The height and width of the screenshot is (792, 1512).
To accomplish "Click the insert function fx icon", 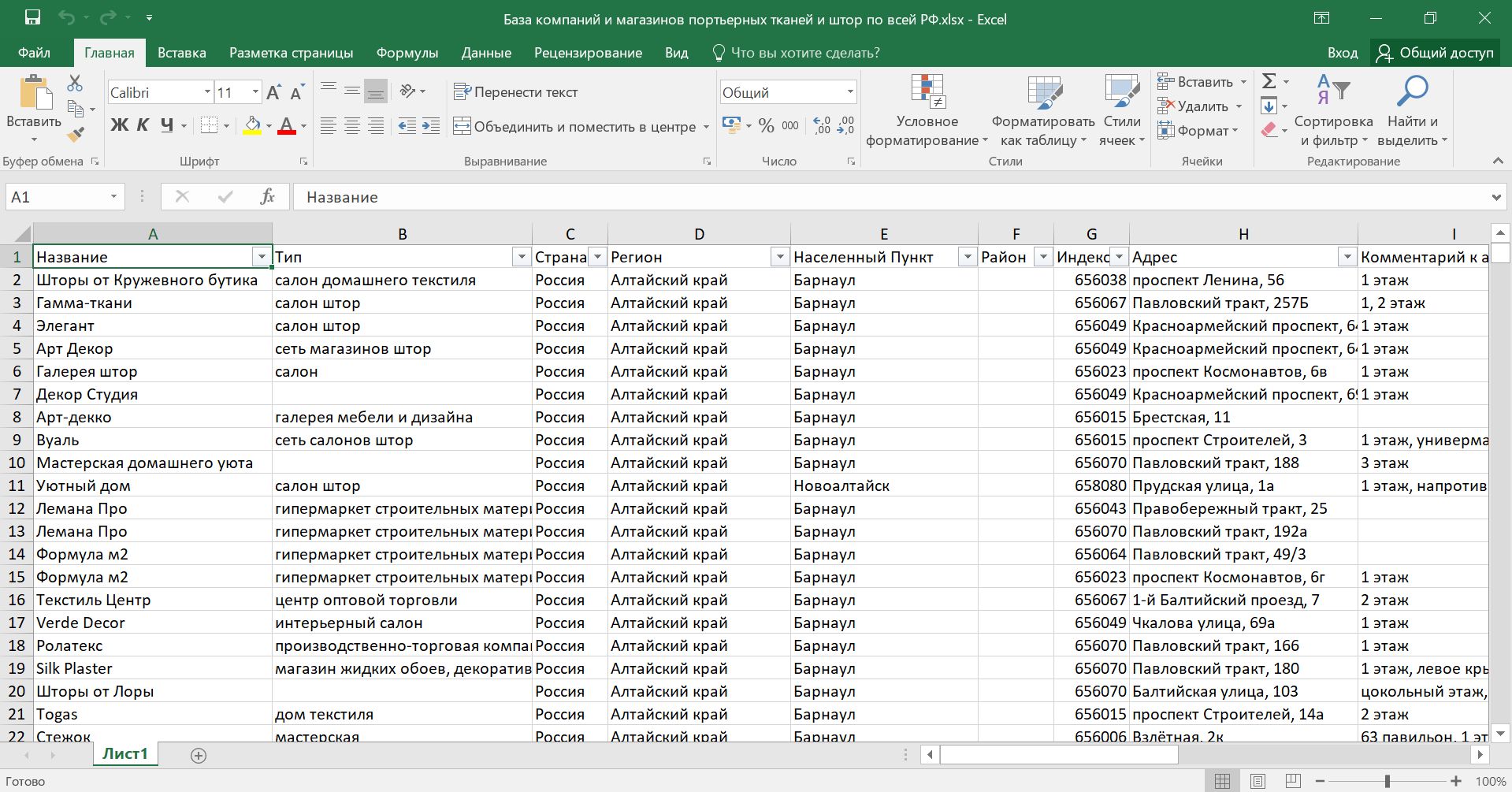I will pos(267,197).
